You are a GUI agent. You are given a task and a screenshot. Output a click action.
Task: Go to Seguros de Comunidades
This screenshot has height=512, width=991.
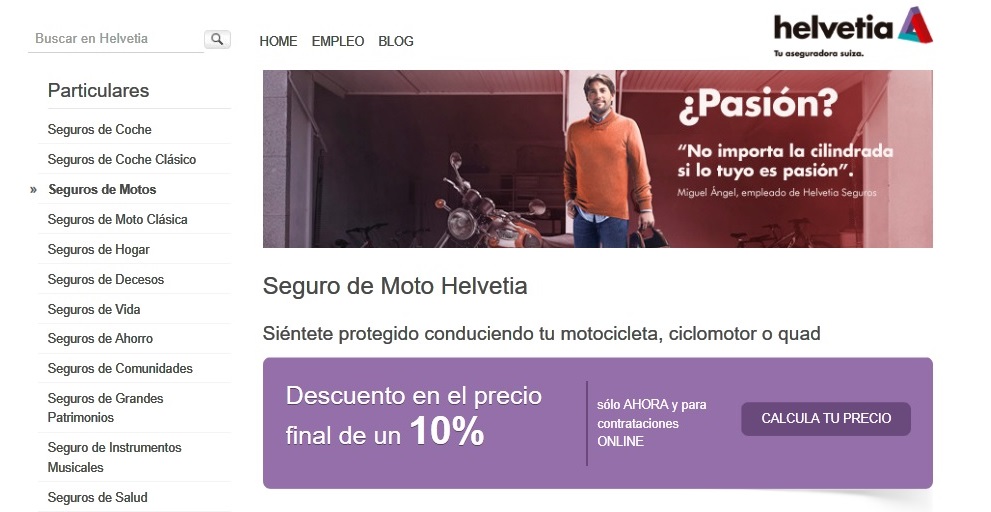click(120, 369)
